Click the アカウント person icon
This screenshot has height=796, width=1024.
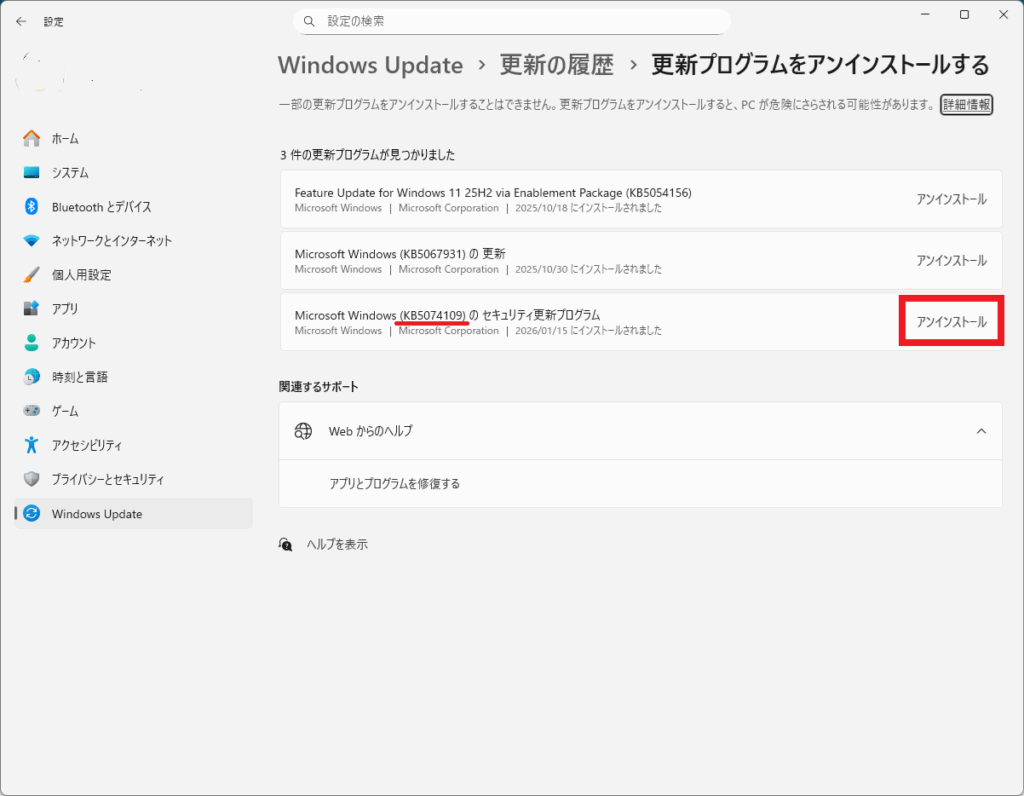(x=32, y=343)
